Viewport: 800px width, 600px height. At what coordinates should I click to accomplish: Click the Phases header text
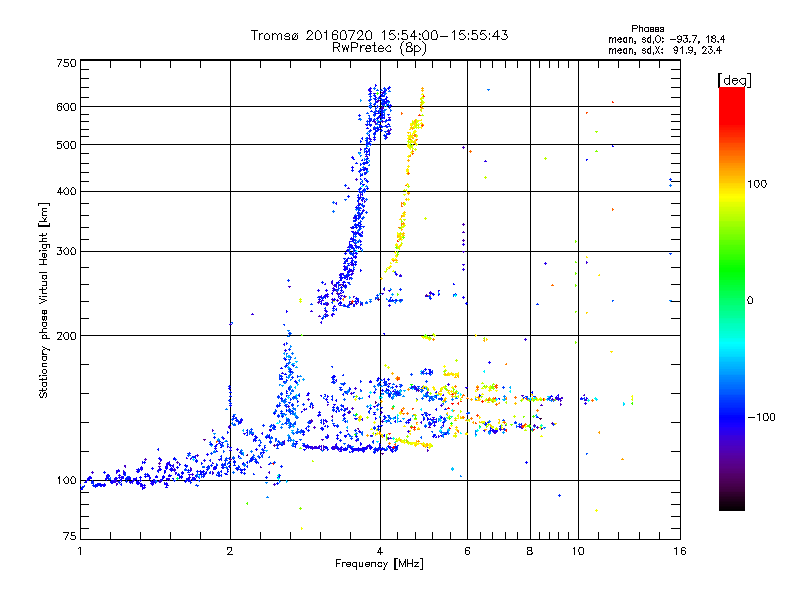tap(647, 29)
